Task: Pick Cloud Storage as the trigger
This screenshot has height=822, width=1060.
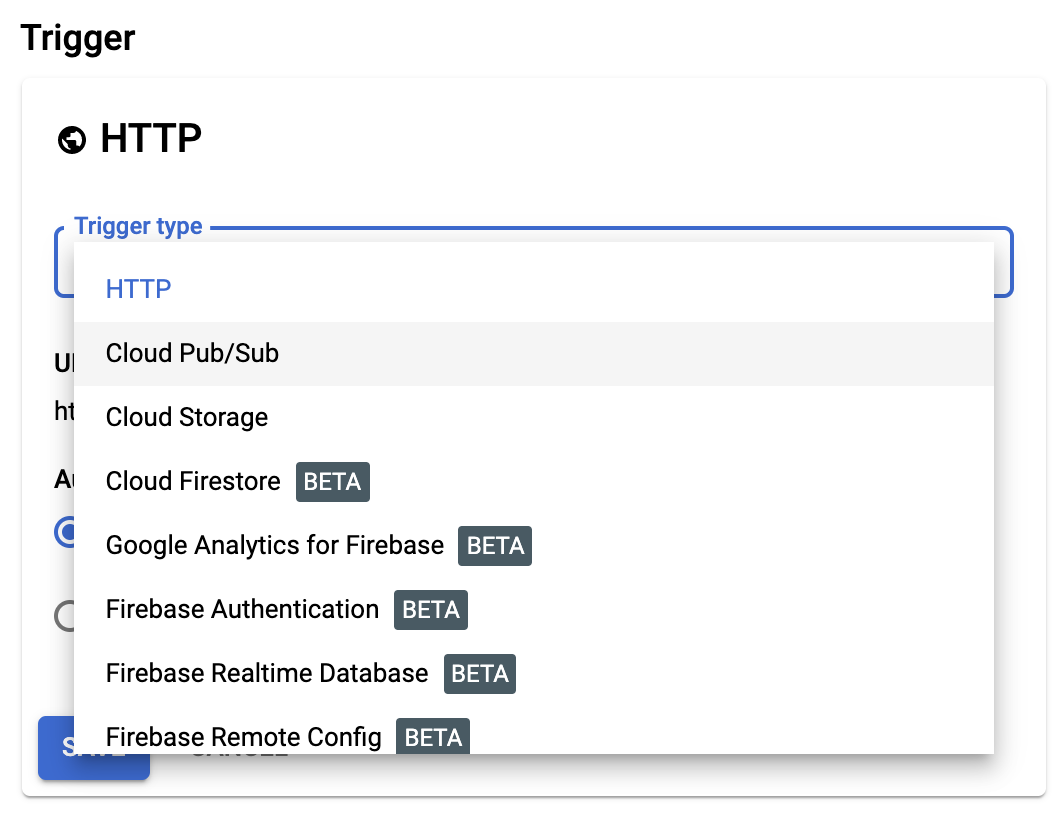Action: (x=187, y=417)
